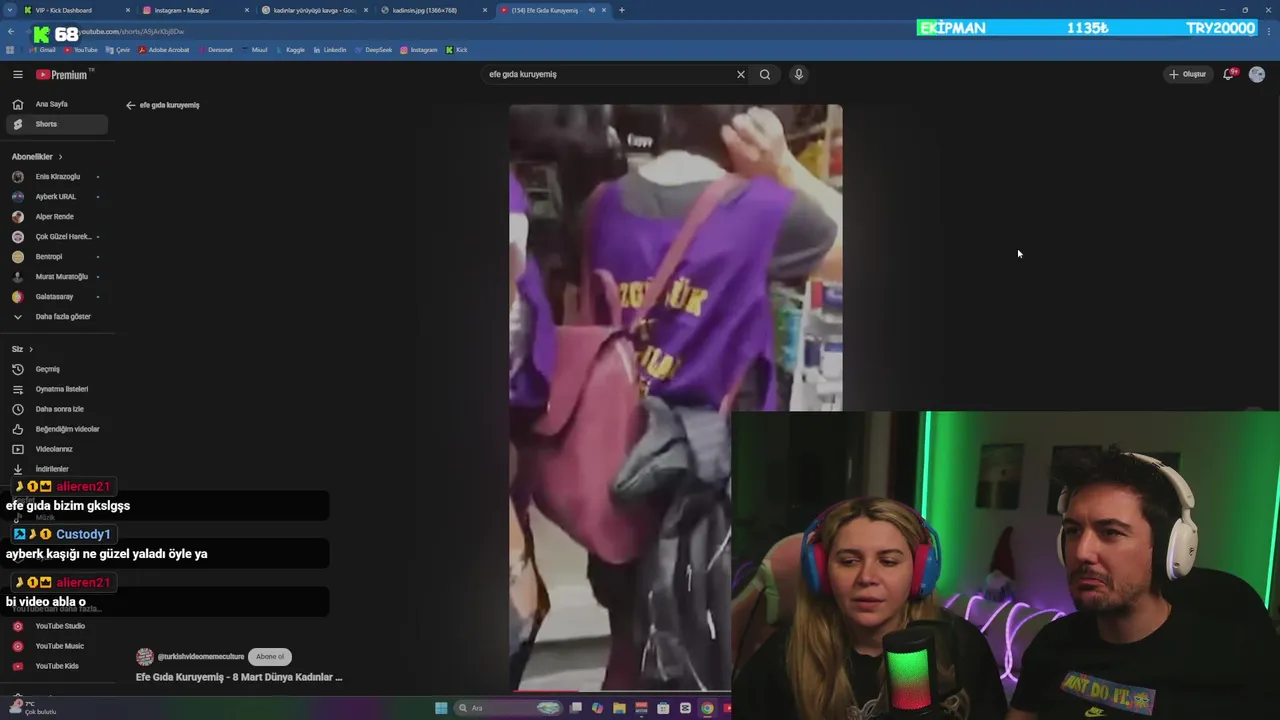Open account avatar menu
The height and width of the screenshot is (720, 1280).
pyautogui.click(x=1257, y=74)
